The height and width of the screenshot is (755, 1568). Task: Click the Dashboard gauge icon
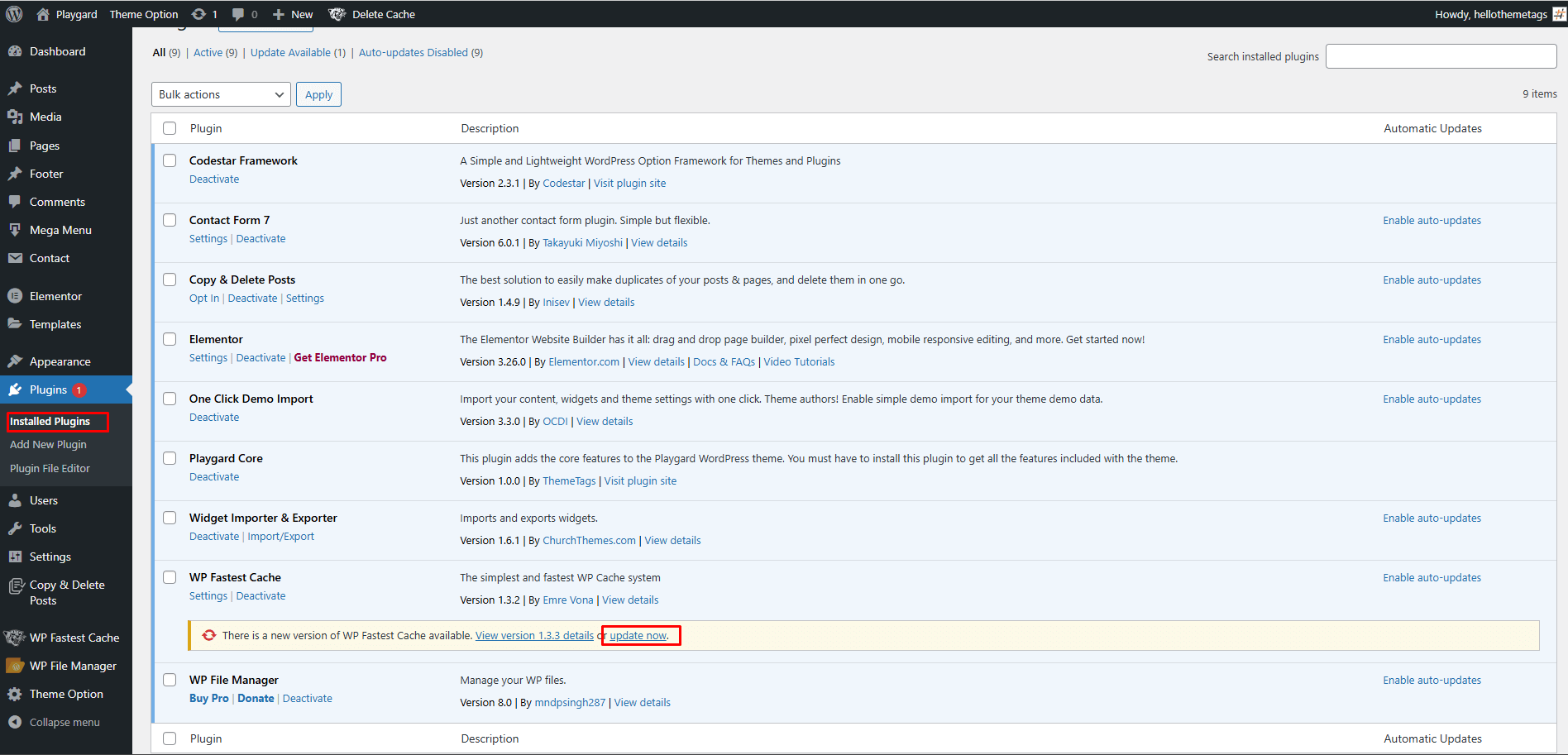[15, 51]
